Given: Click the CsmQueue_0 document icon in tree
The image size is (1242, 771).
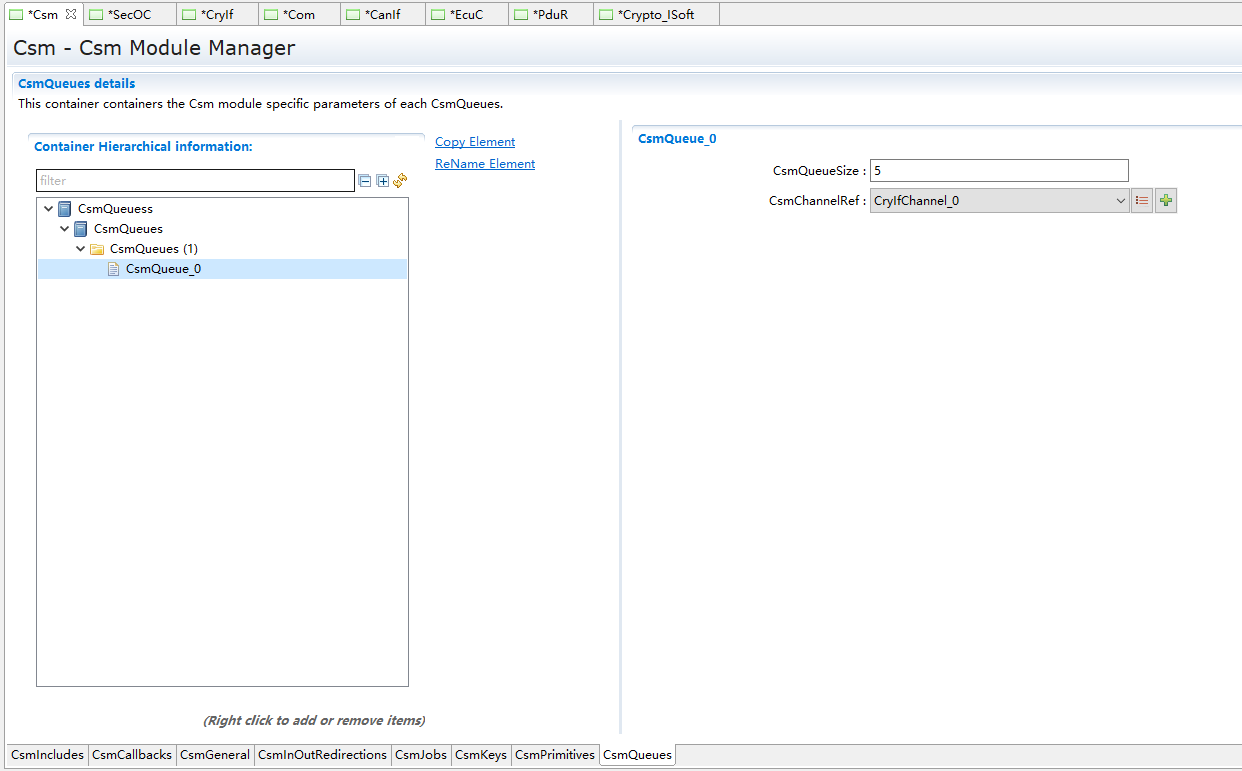Looking at the screenshot, I should (x=114, y=269).
